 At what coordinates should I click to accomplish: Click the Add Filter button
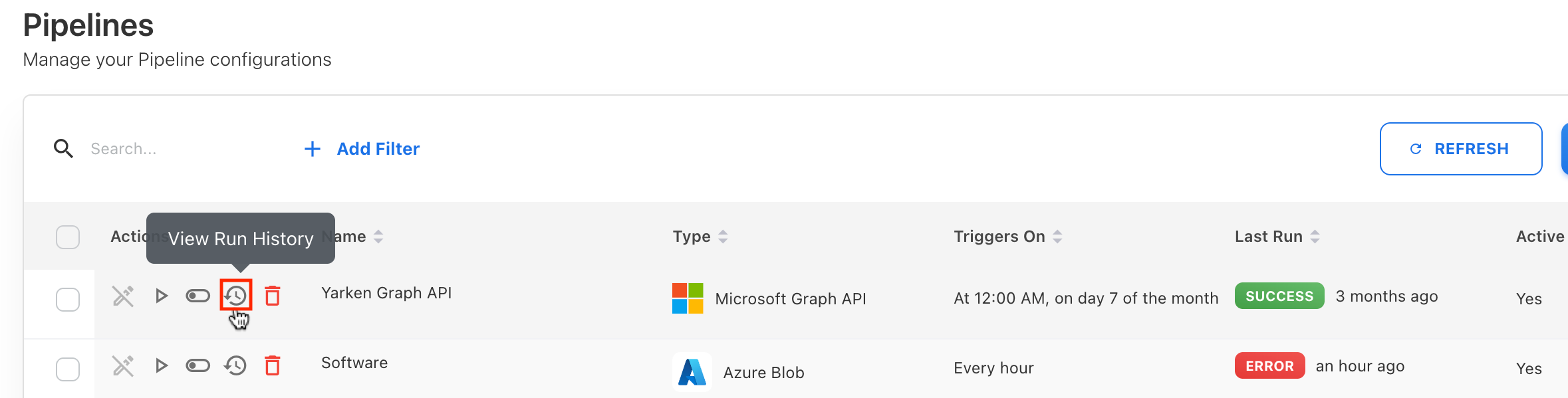click(x=362, y=149)
